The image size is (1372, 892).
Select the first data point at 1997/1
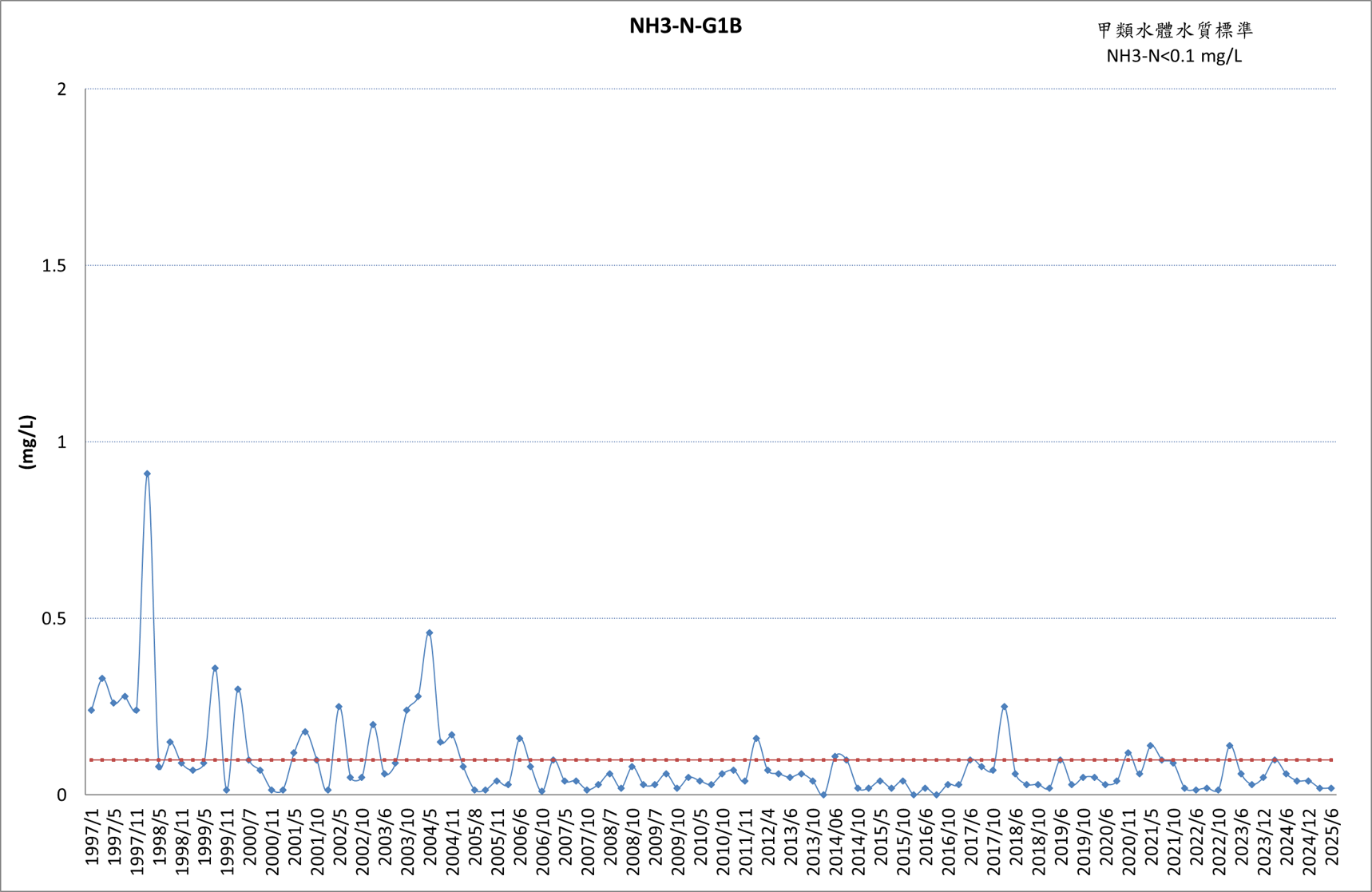coord(91,710)
